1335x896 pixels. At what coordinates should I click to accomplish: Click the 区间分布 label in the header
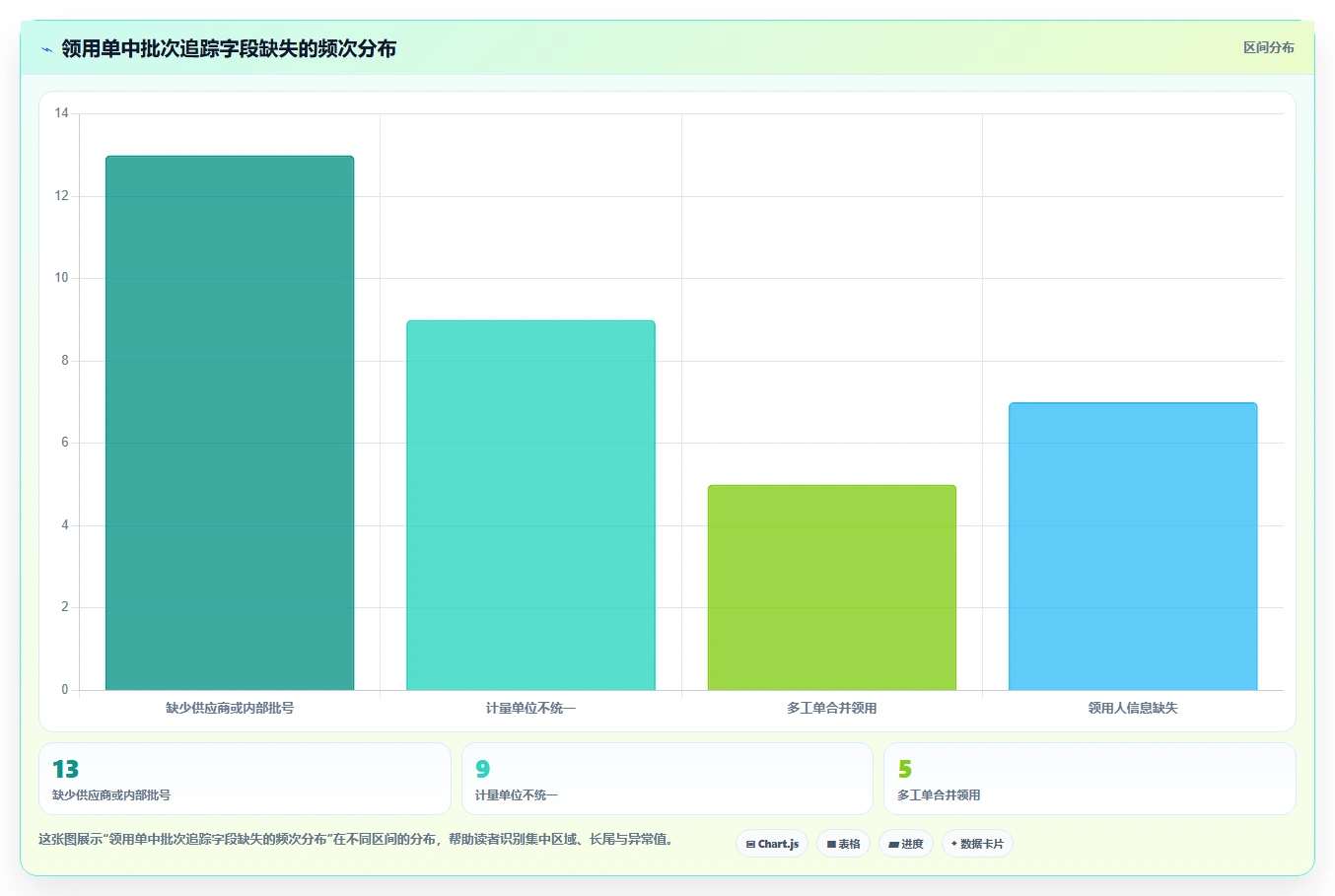1268,47
